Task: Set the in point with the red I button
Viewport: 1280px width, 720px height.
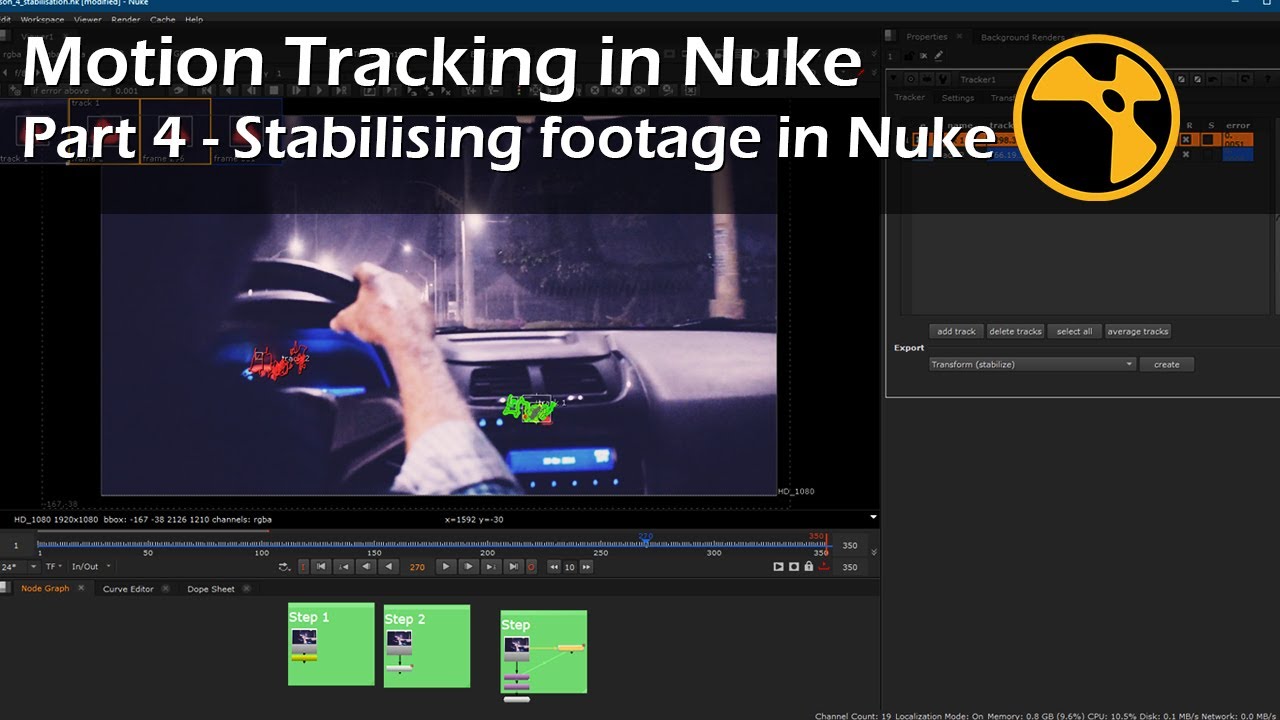Action: (304, 566)
